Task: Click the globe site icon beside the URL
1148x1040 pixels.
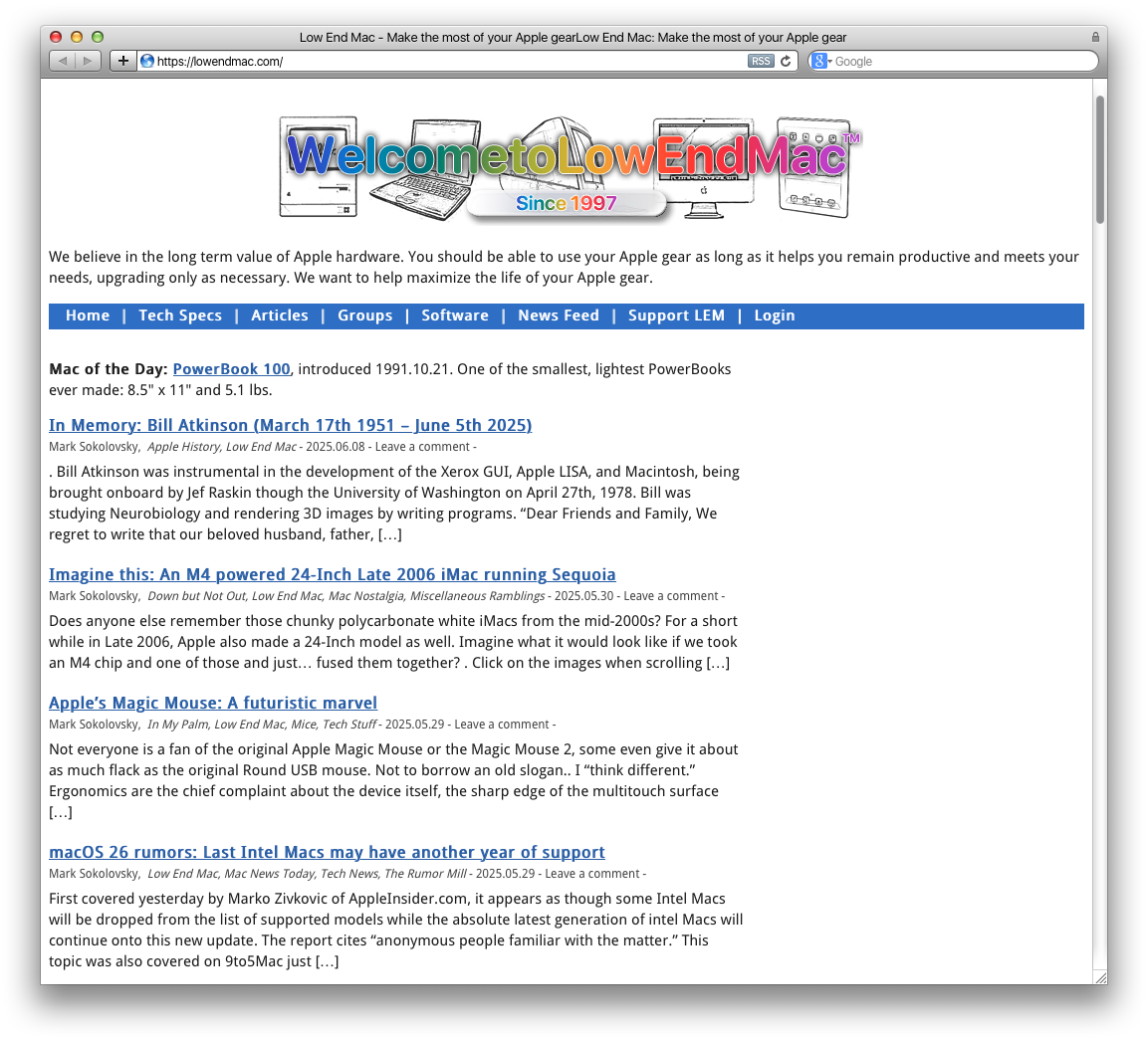Action: tap(147, 61)
